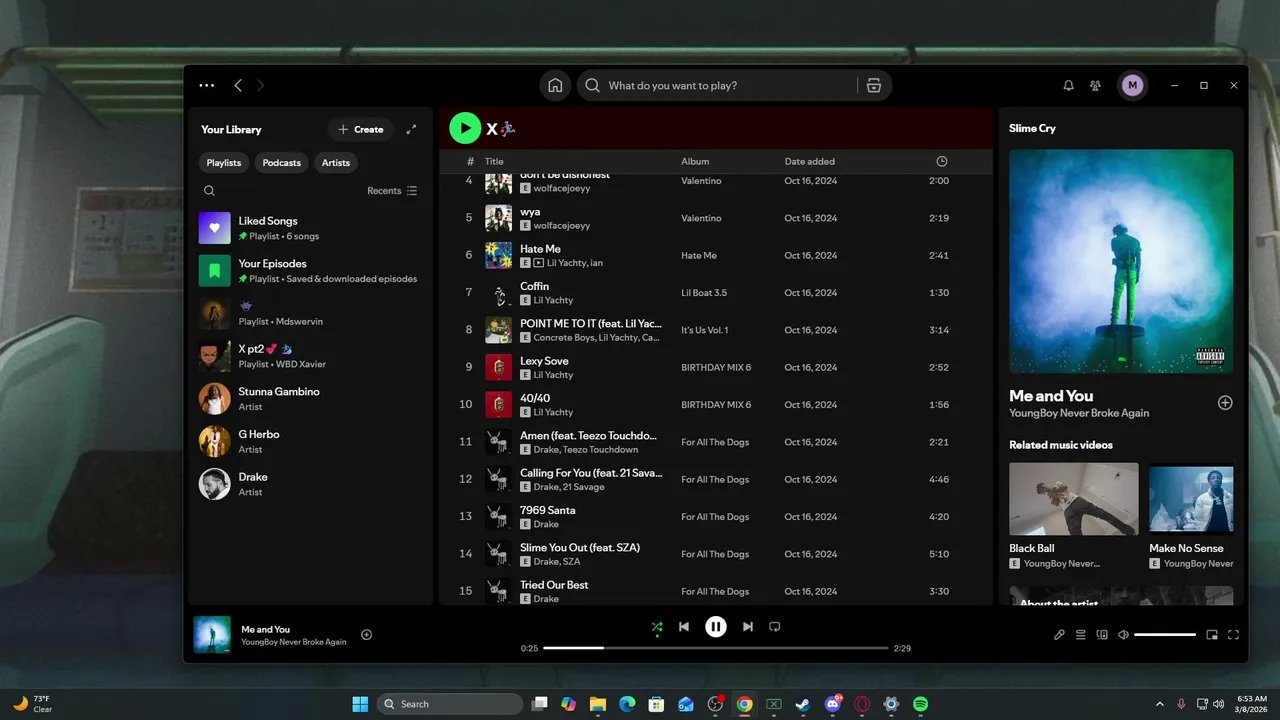Enter full screen player mode

1233,634
